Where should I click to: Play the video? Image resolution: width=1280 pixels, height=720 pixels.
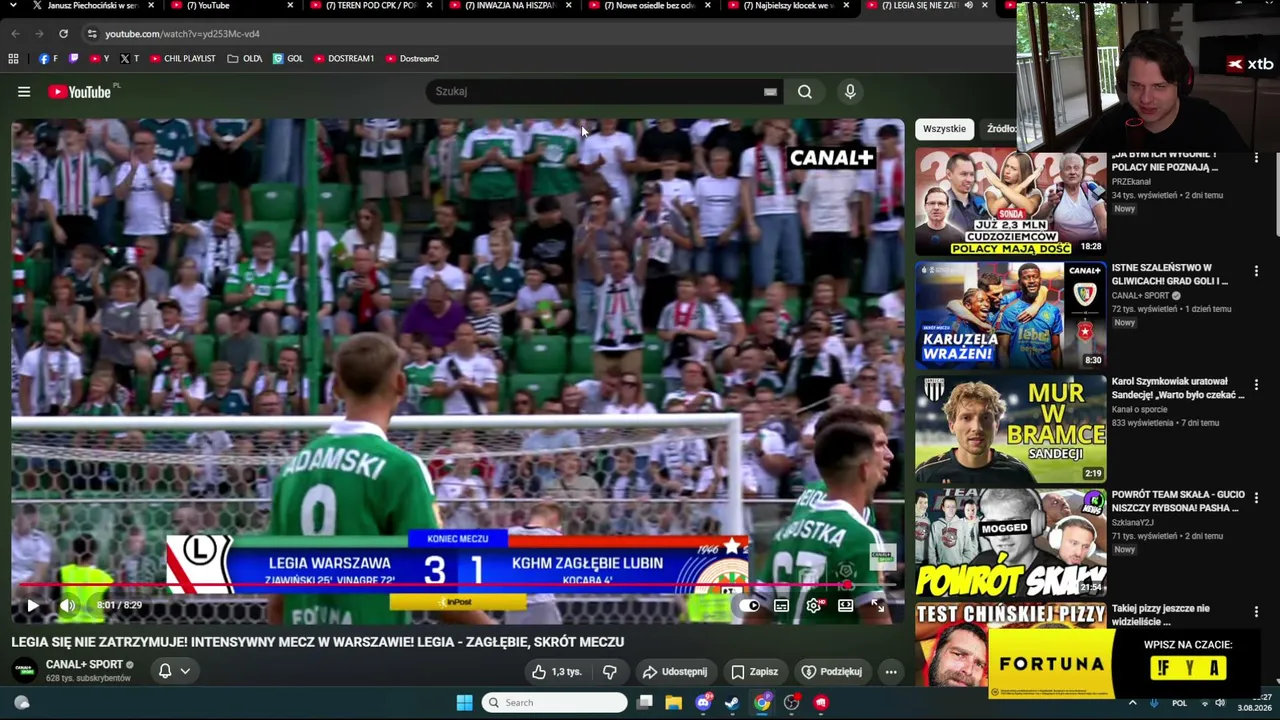[33, 605]
